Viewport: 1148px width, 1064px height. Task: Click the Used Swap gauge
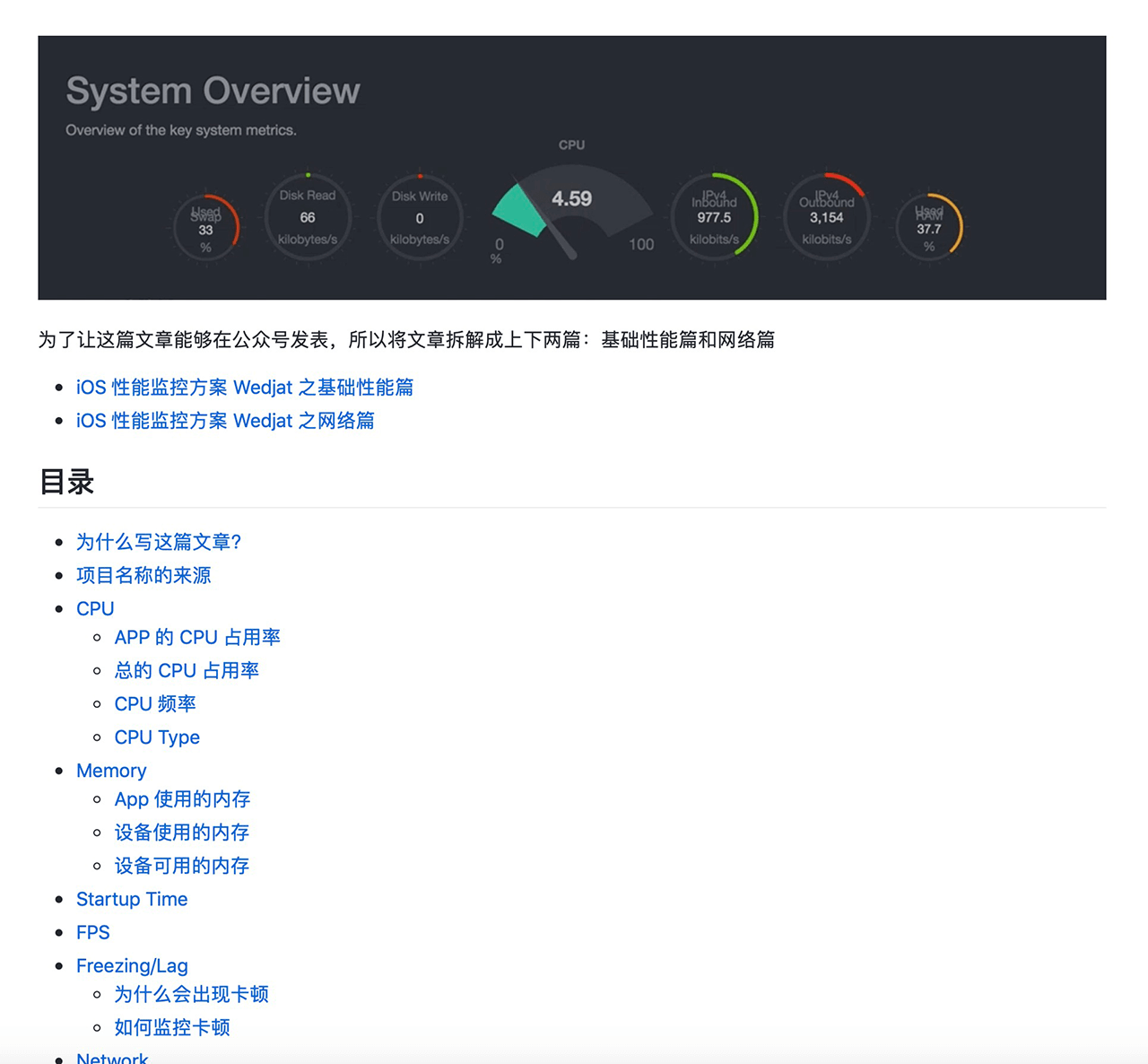pos(206,228)
